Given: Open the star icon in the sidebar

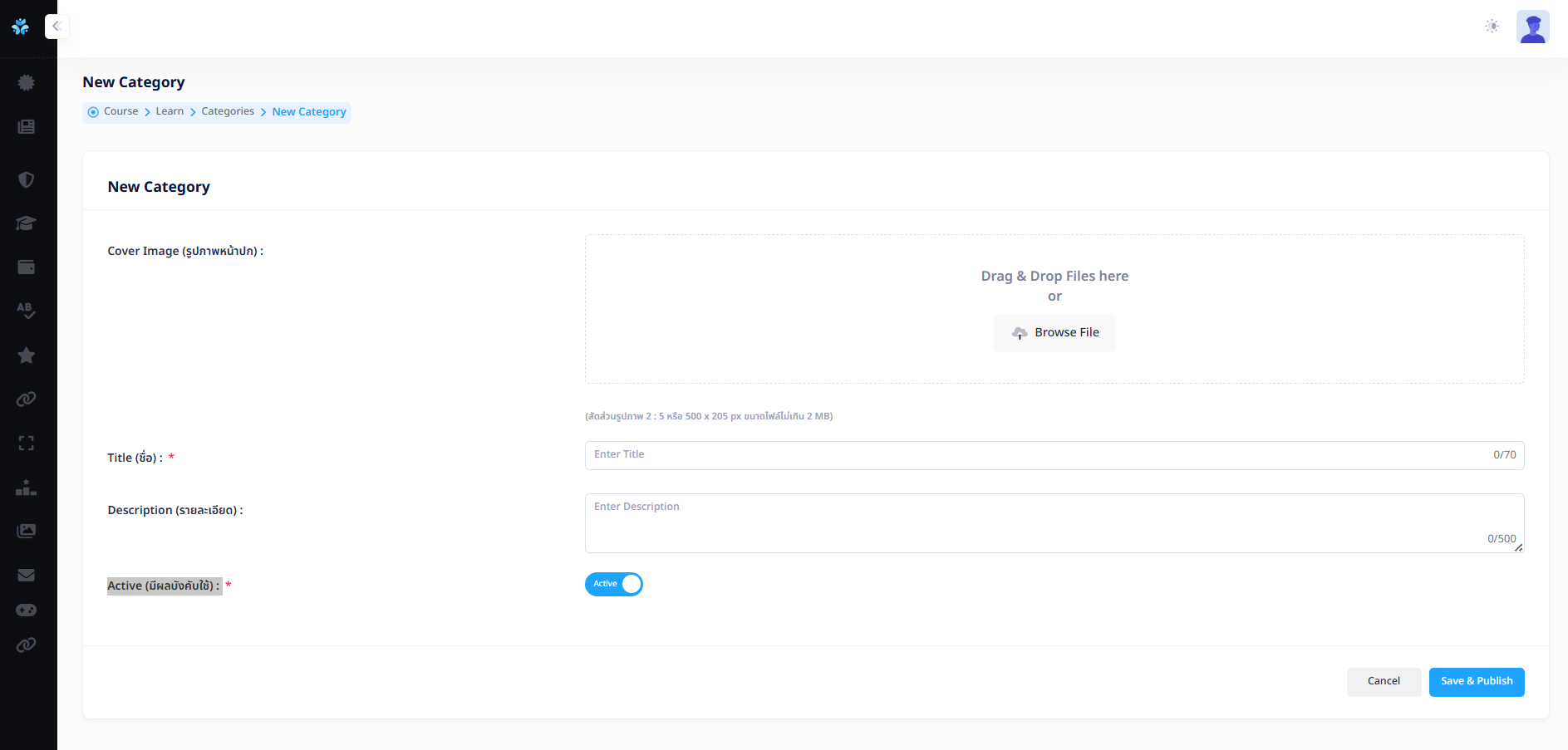Looking at the screenshot, I should (x=27, y=355).
